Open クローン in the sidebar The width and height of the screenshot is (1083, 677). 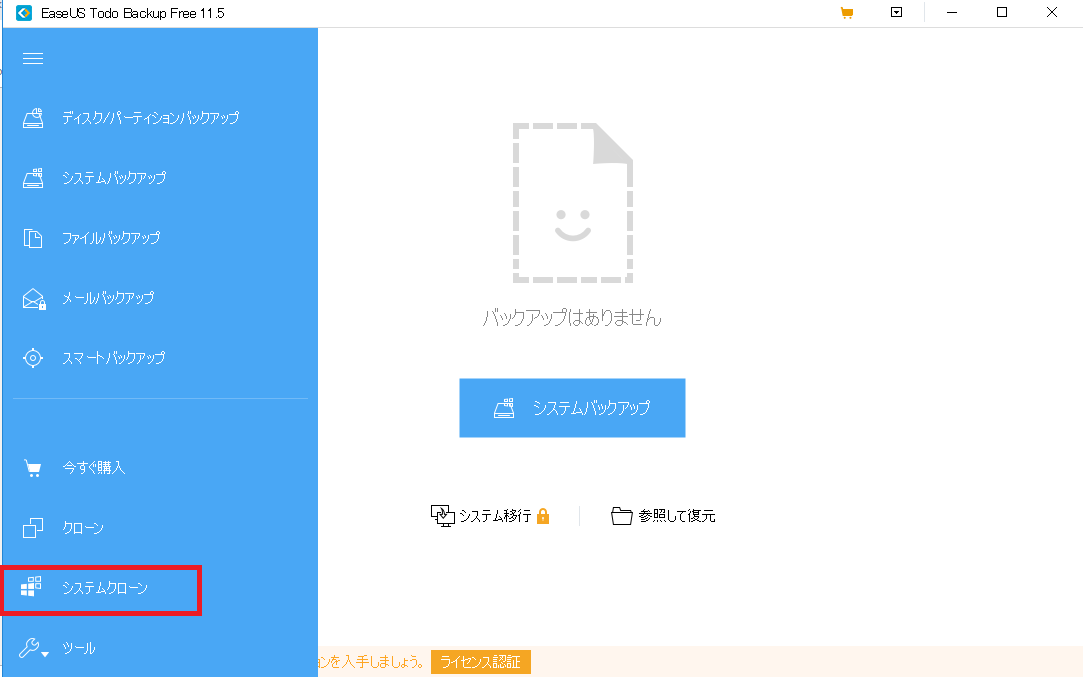coord(83,528)
